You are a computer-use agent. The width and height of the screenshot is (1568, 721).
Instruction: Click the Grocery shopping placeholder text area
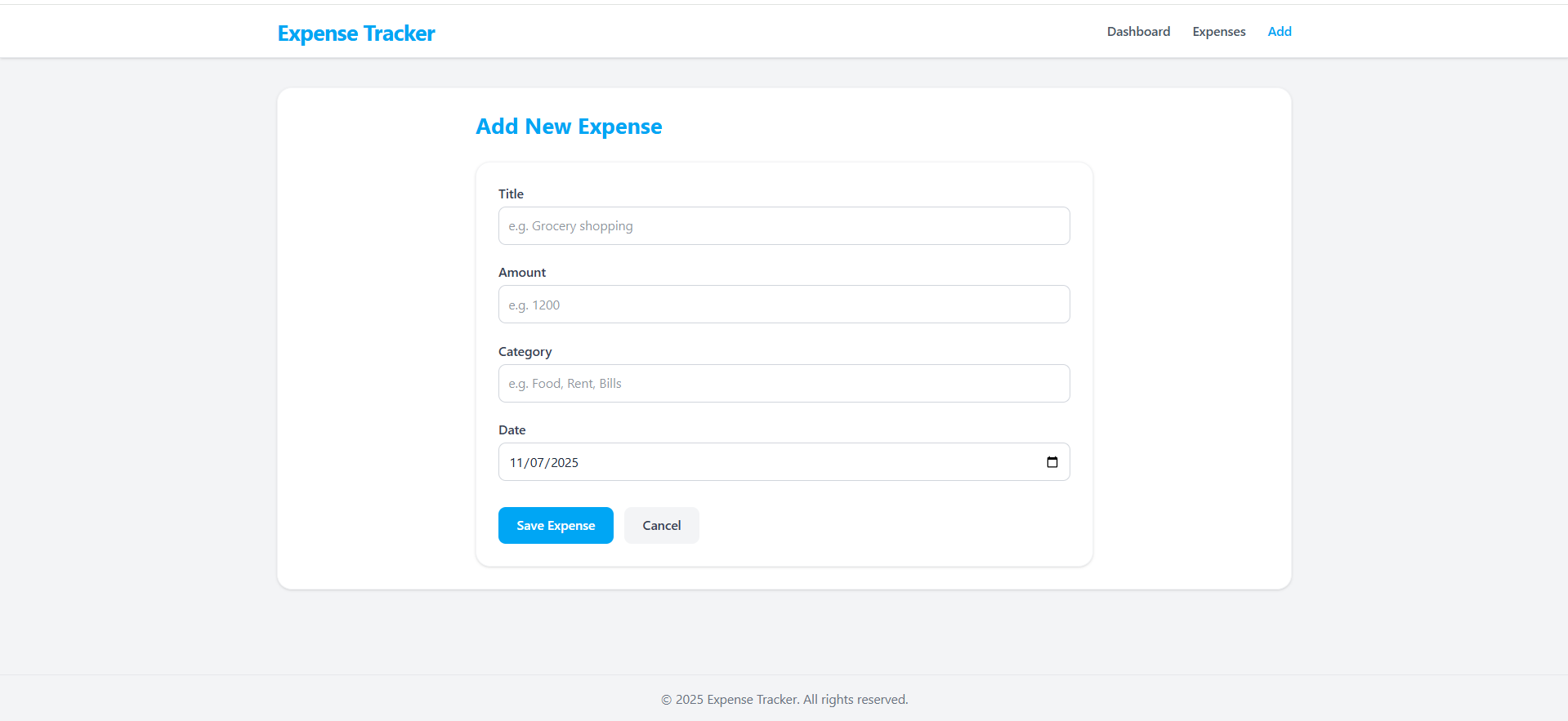[570, 225]
